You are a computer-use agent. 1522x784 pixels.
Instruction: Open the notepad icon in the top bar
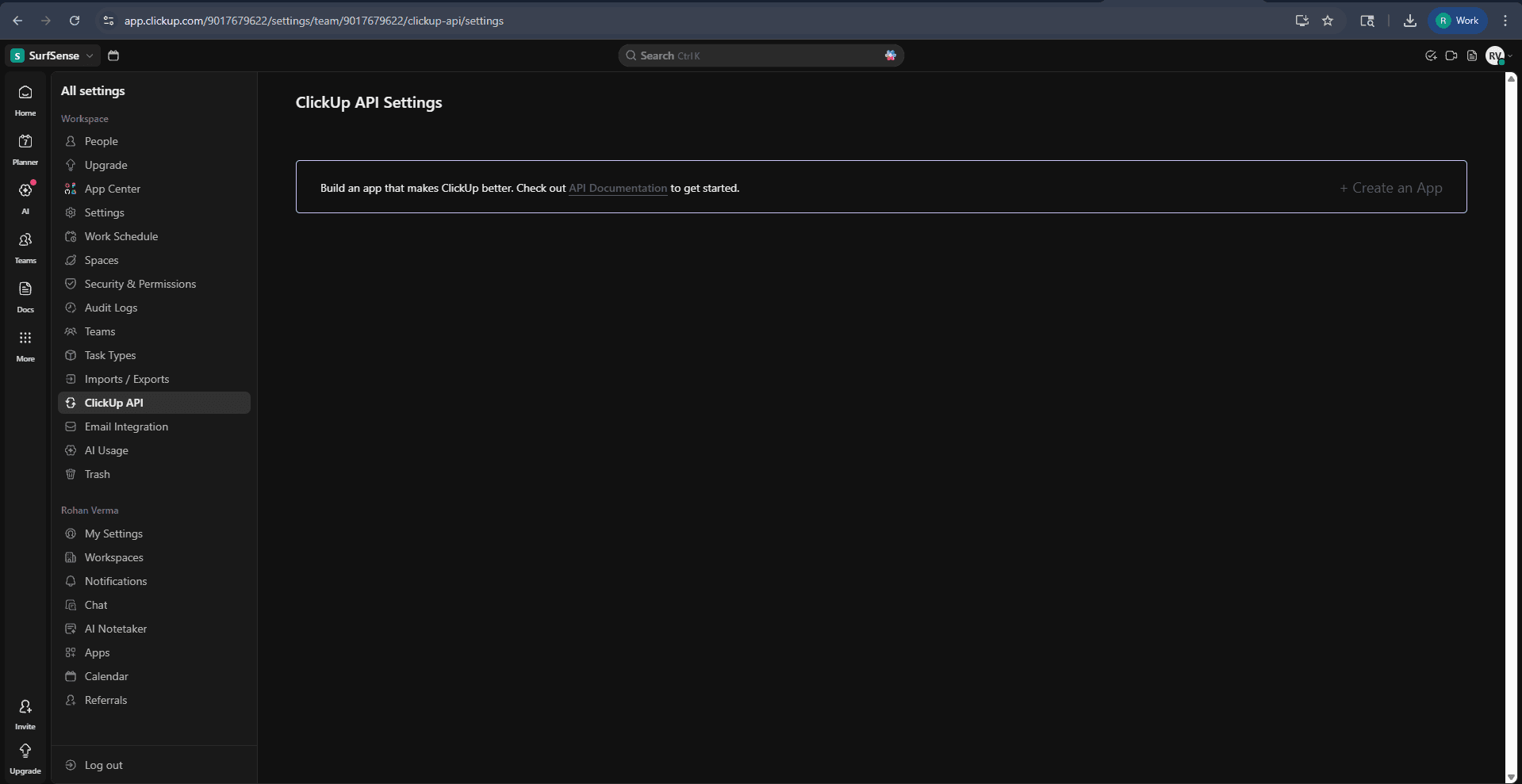(x=1471, y=55)
